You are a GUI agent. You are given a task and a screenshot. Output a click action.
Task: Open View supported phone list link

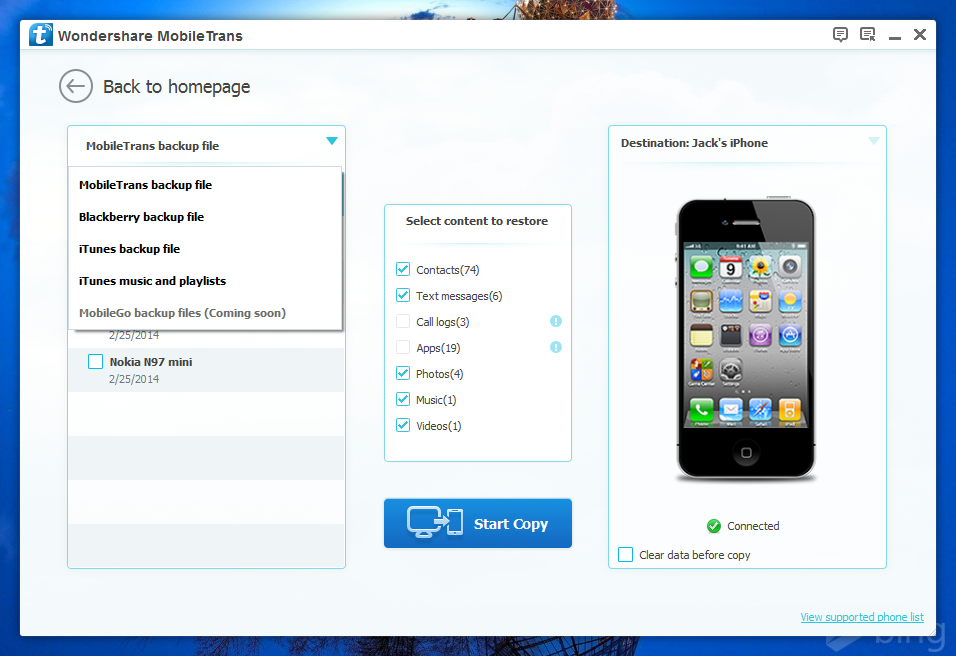click(862, 617)
